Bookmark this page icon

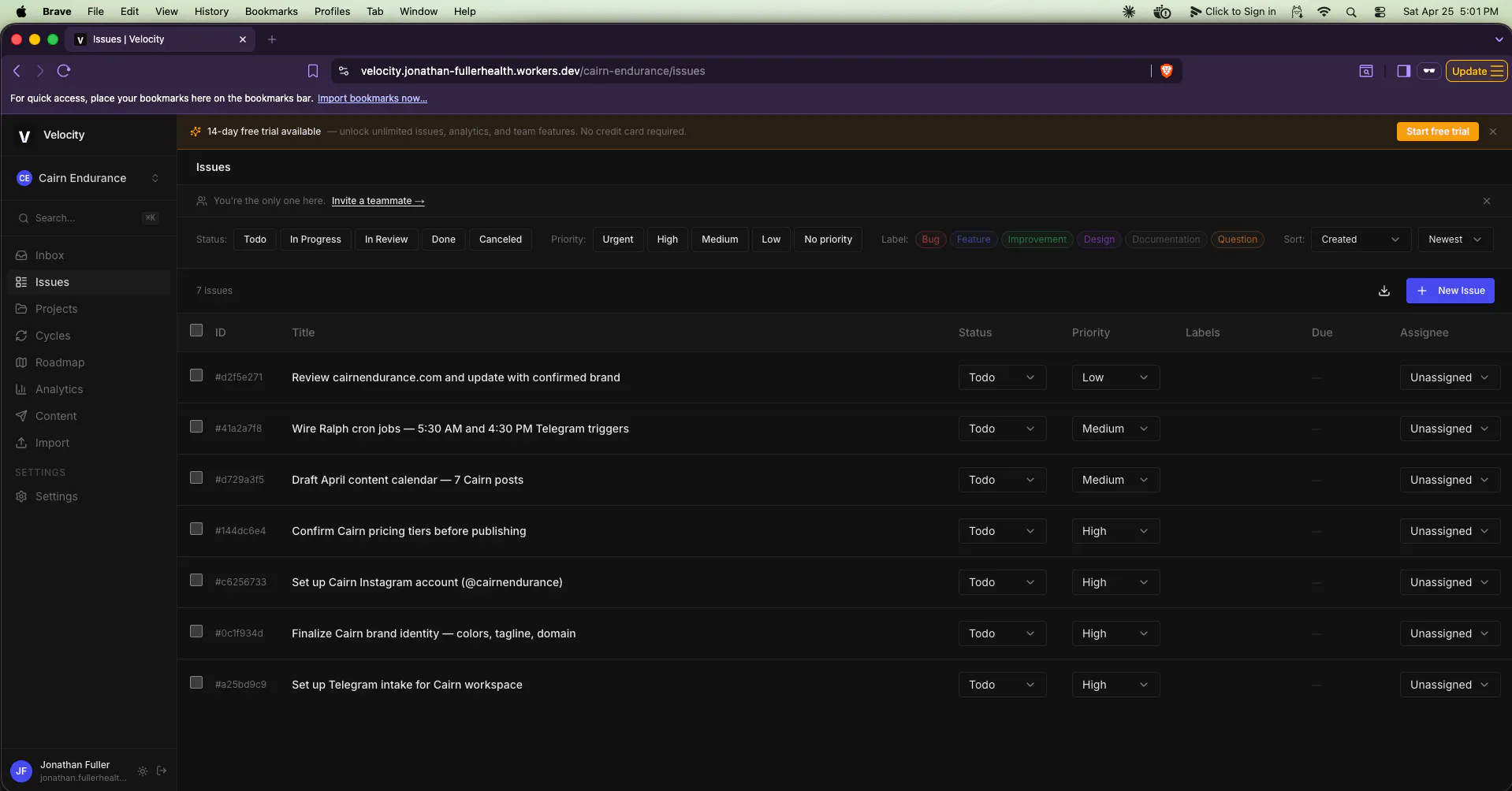click(313, 71)
